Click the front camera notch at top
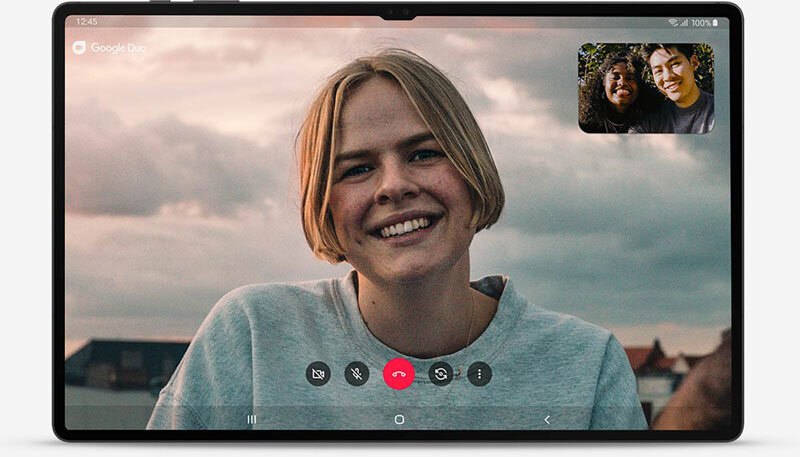Viewport: 800px width, 457px height. (x=398, y=14)
